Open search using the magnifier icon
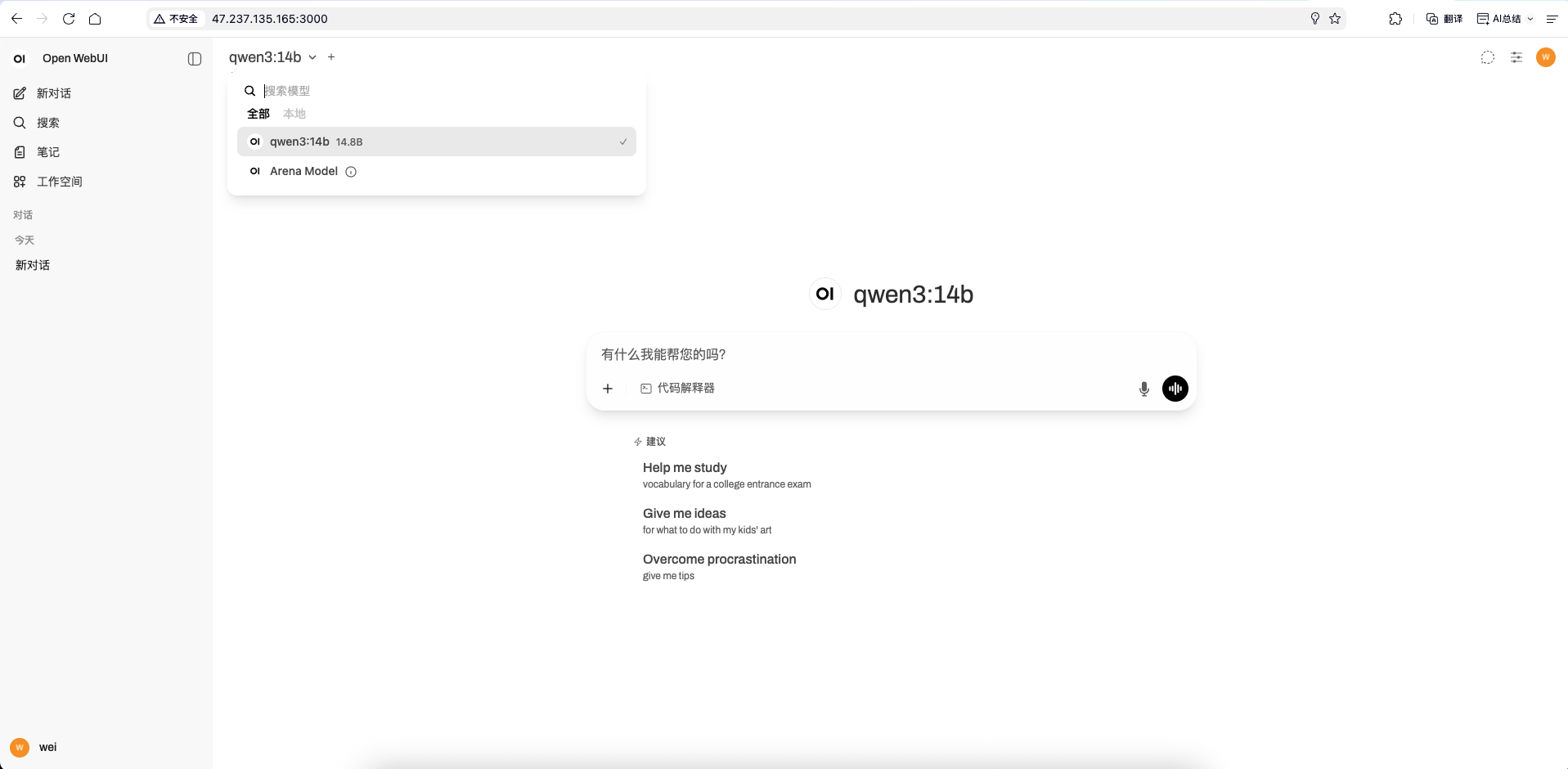This screenshot has width=1568, height=769. tap(20, 123)
